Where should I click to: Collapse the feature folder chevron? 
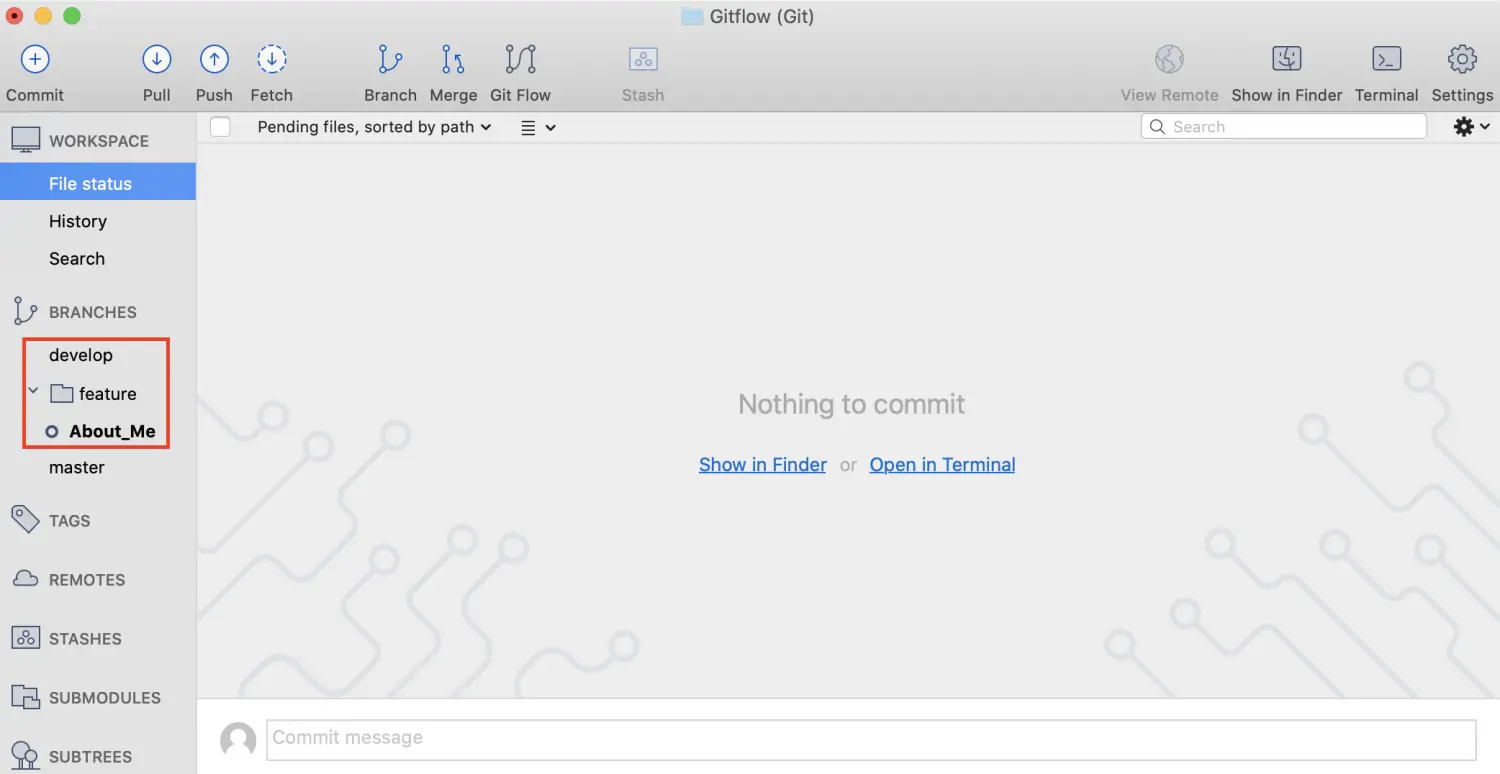[33, 392]
